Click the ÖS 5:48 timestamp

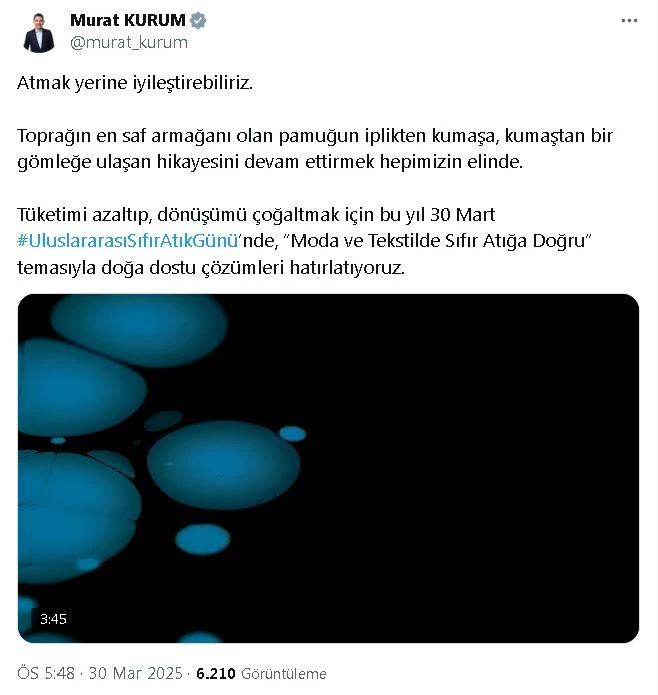pyautogui.click(x=46, y=673)
